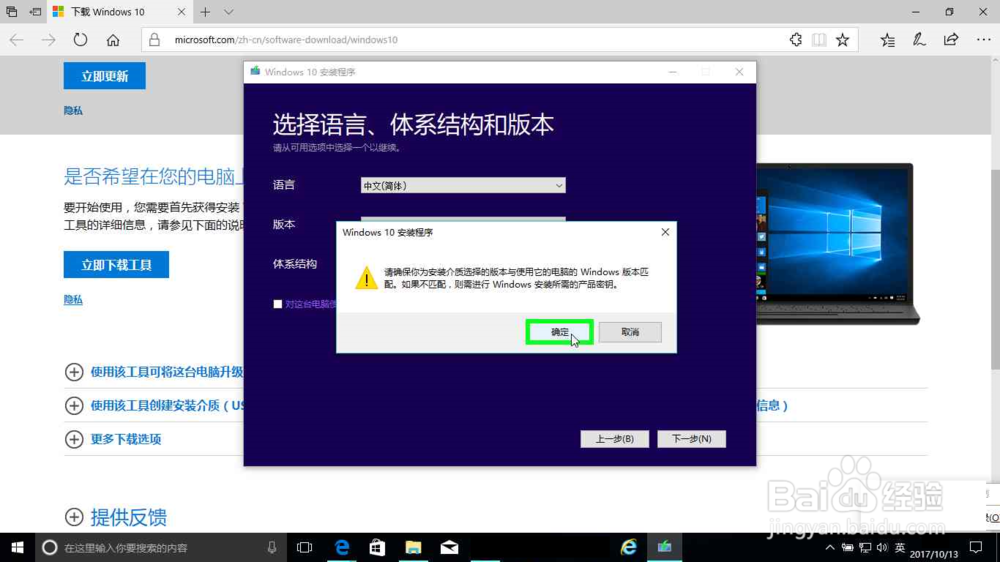The height and width of the screenshot is (562, 1000).
Task: Open the extensions puzzle icon
Action: point(795,40)
